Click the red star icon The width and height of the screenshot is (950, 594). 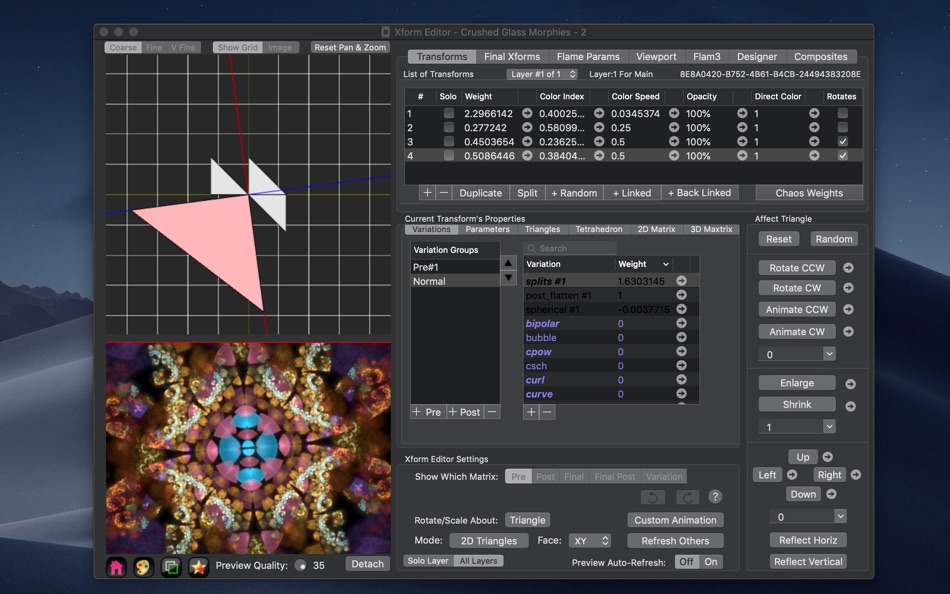[198, 567]
